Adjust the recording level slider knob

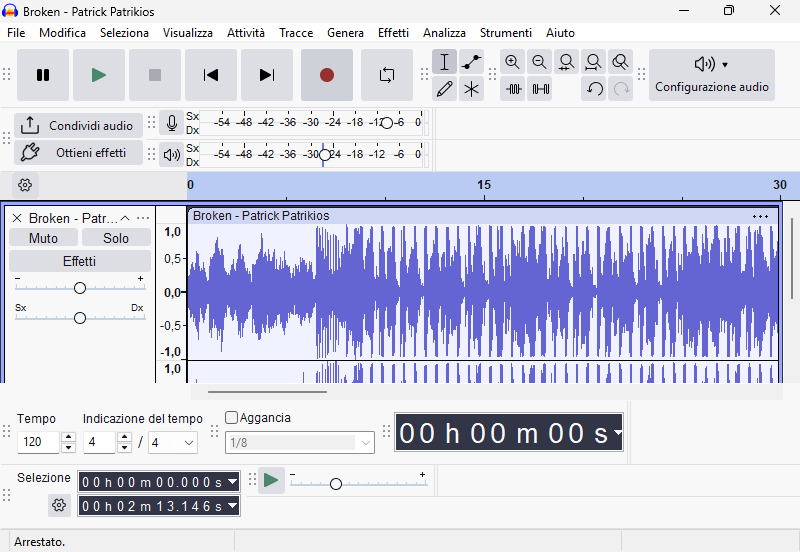tap(387, 123)
